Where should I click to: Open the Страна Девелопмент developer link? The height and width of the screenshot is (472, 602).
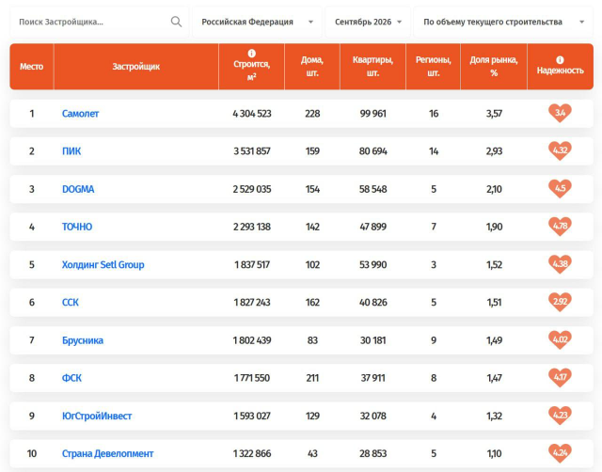(x=108, y=454)
